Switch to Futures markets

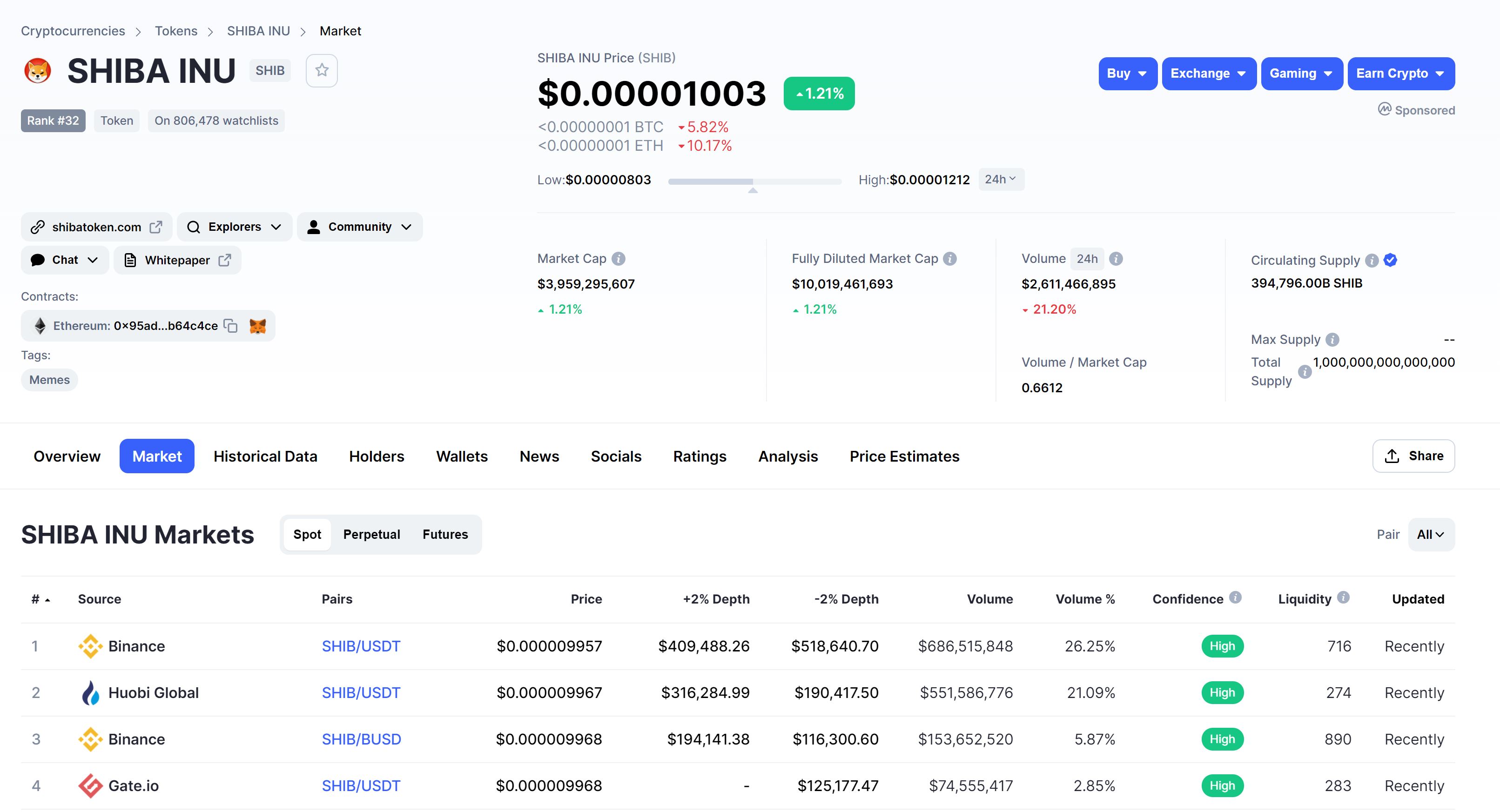click(x=445, y=534)
